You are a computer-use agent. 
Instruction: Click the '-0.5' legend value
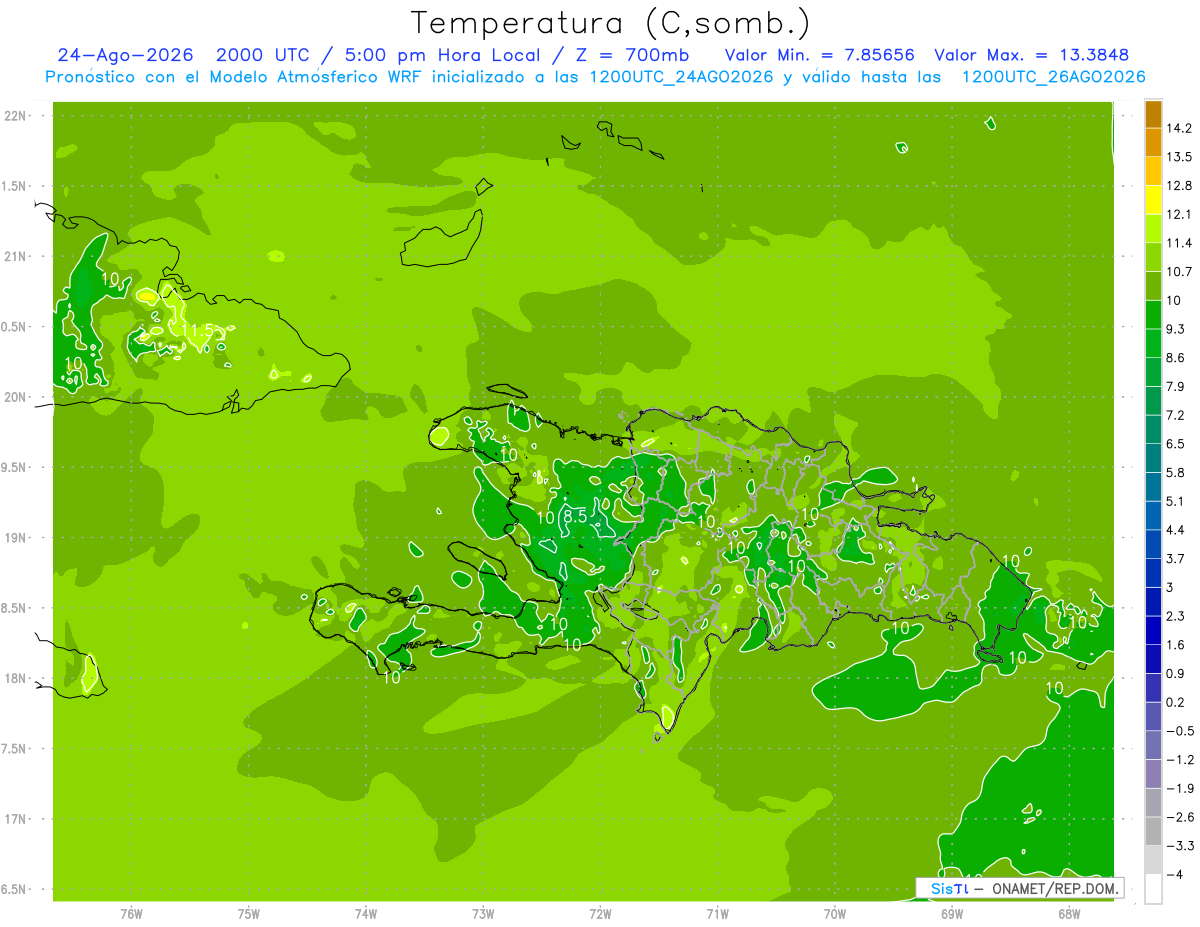coord(1179,731)
